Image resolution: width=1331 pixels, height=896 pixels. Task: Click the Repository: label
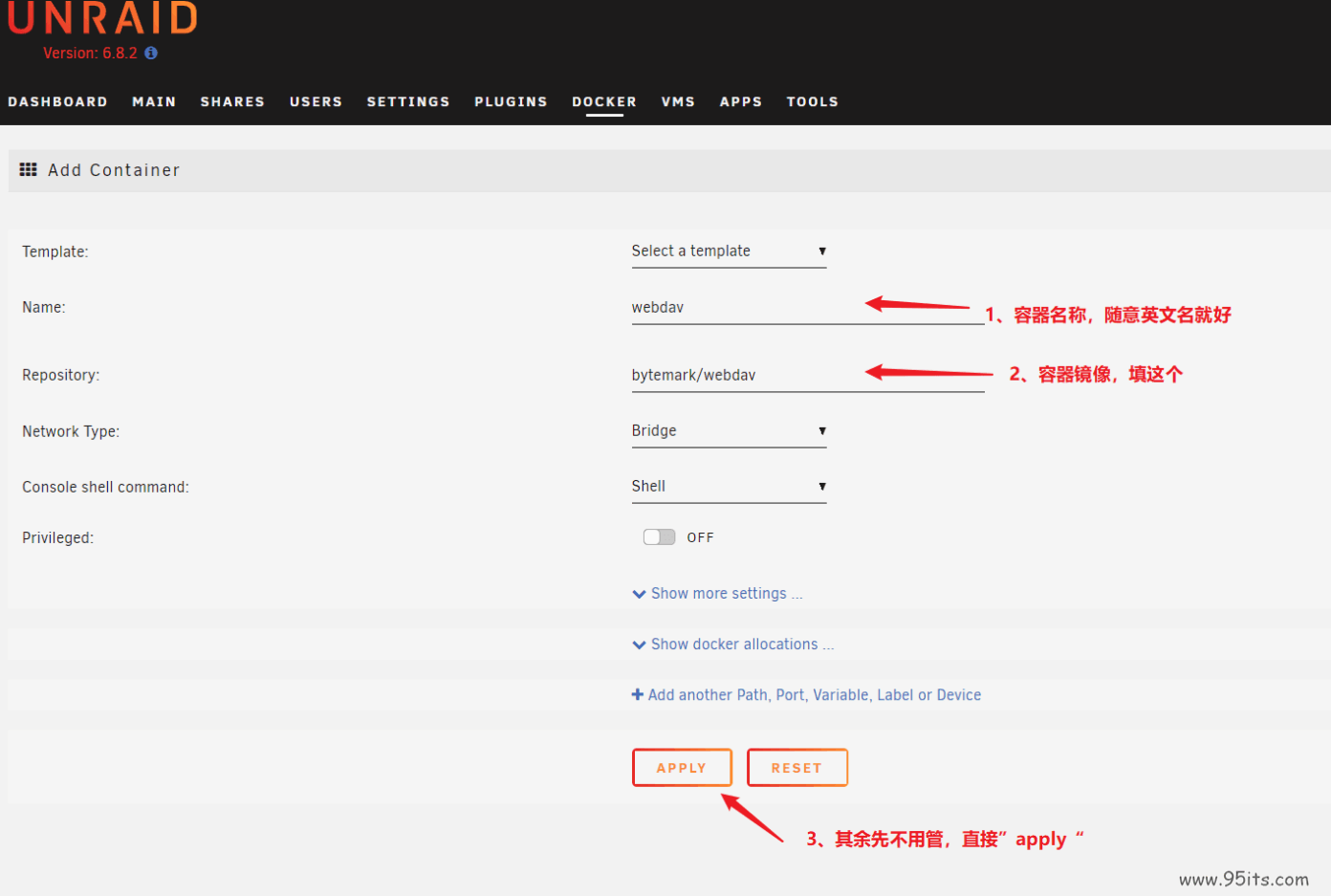[x=60, y=375]
